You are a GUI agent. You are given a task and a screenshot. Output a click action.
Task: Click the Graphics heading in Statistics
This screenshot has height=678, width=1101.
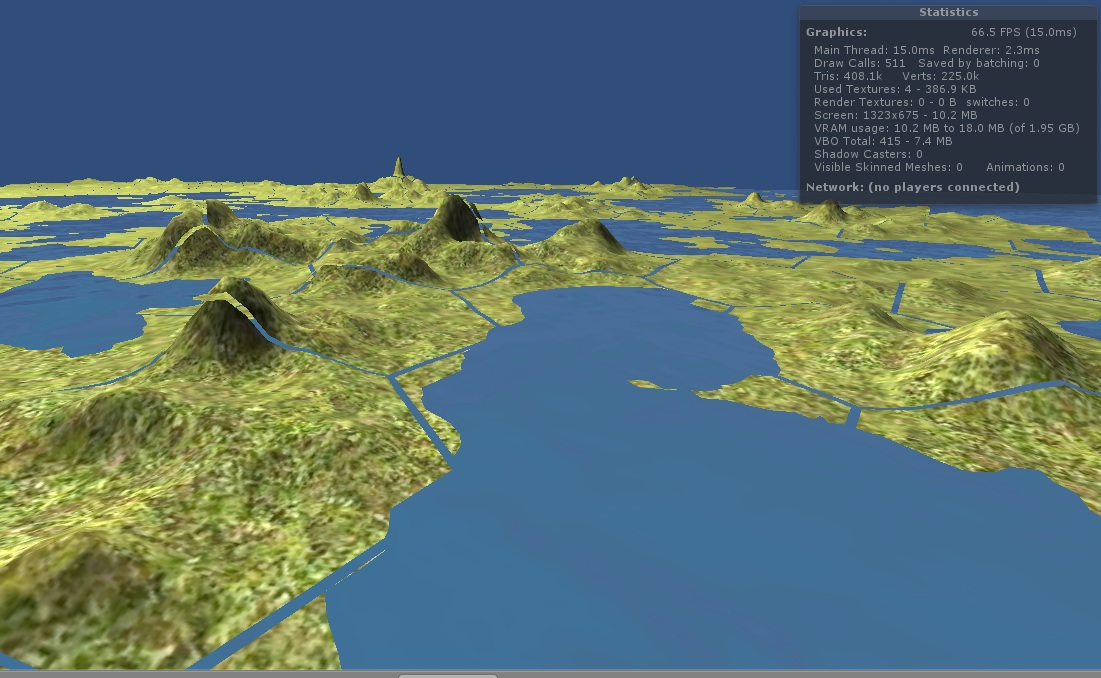(836, 32)
